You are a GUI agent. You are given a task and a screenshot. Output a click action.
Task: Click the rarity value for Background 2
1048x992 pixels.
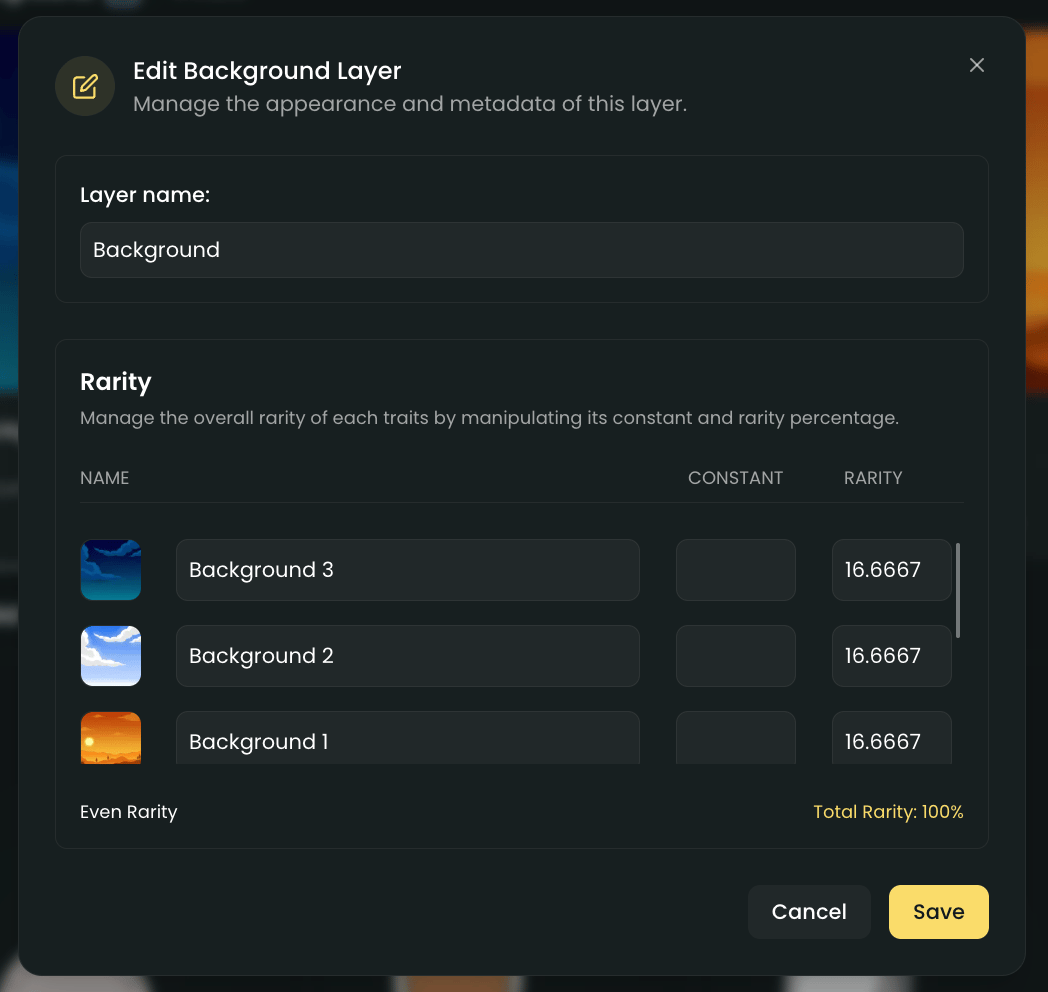[892, 656]
